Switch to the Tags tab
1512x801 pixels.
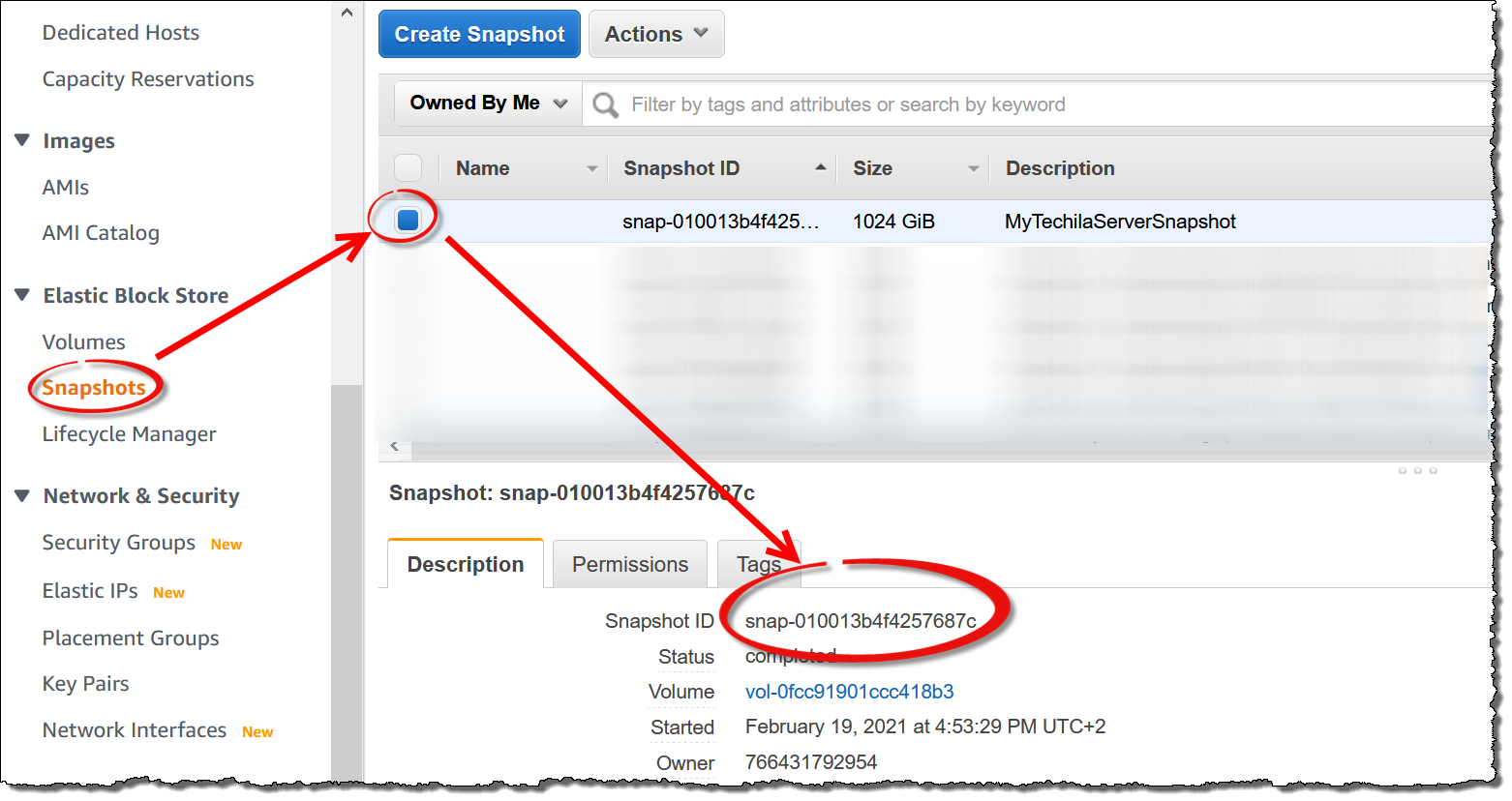pos(758,564)
